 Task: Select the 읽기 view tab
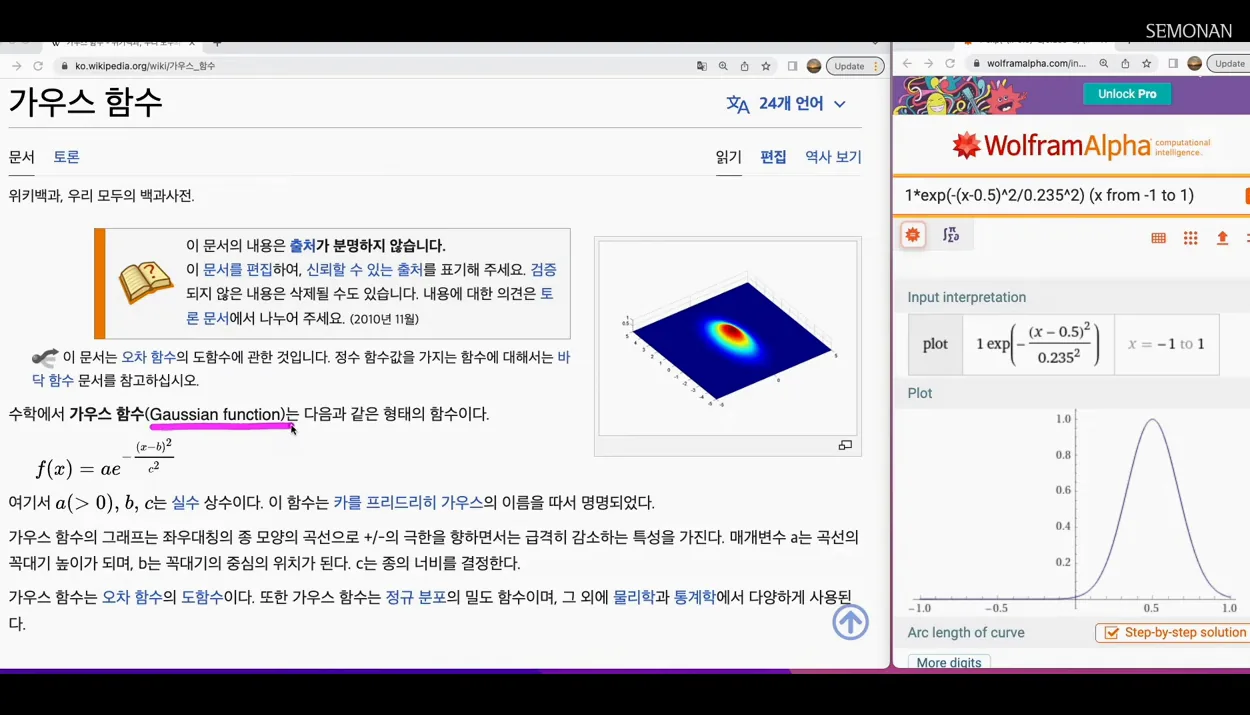(729, 157)
